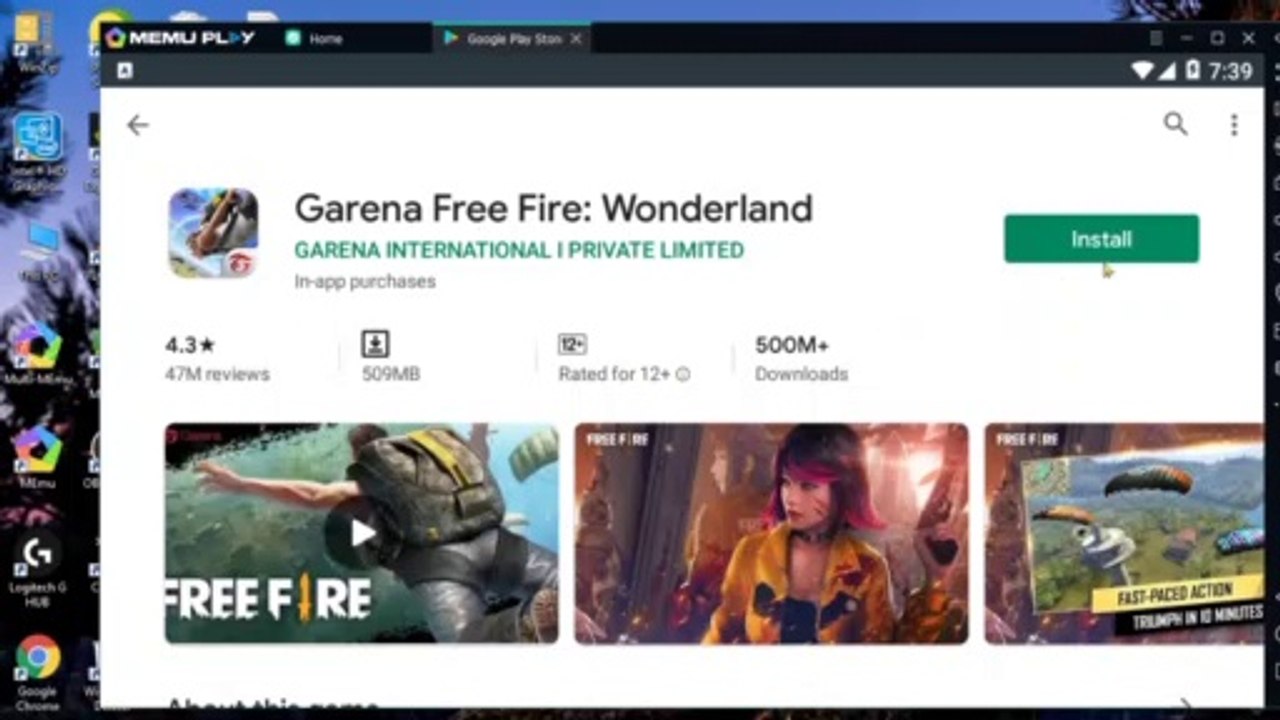Click the Android Wi-Fi status icon
This screenshot has width=1280, height=720.
[x=1142, y=71]
